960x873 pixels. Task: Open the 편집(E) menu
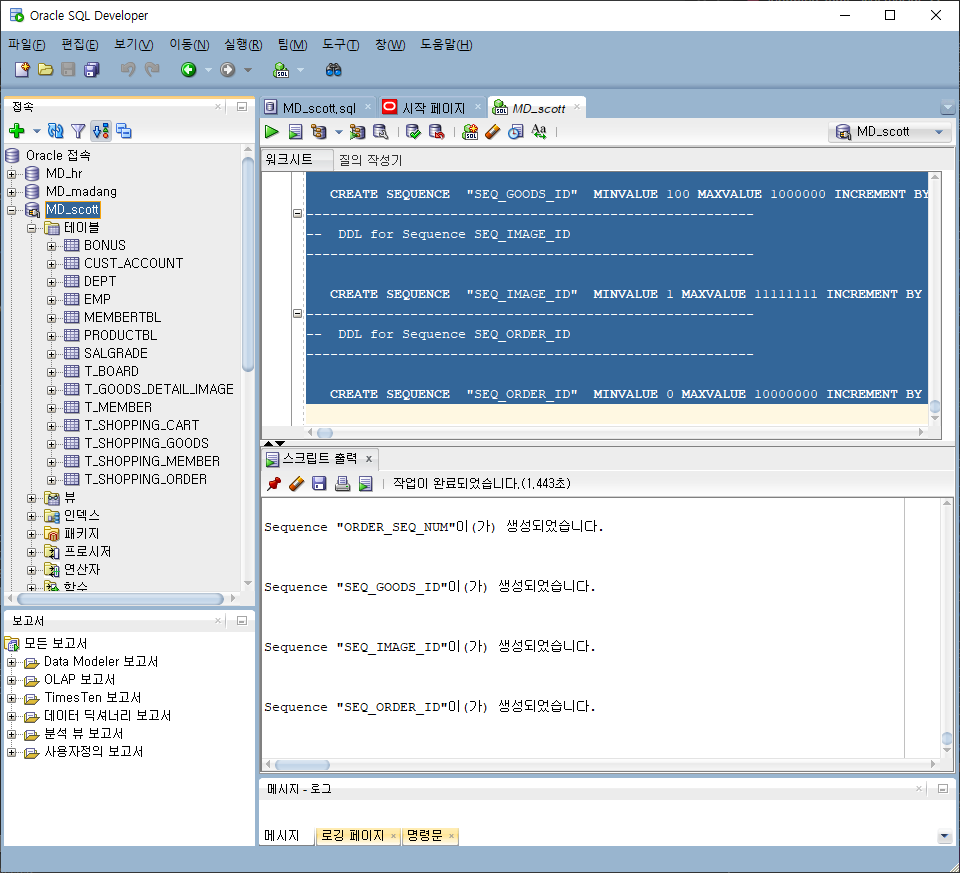coord(80,45)
